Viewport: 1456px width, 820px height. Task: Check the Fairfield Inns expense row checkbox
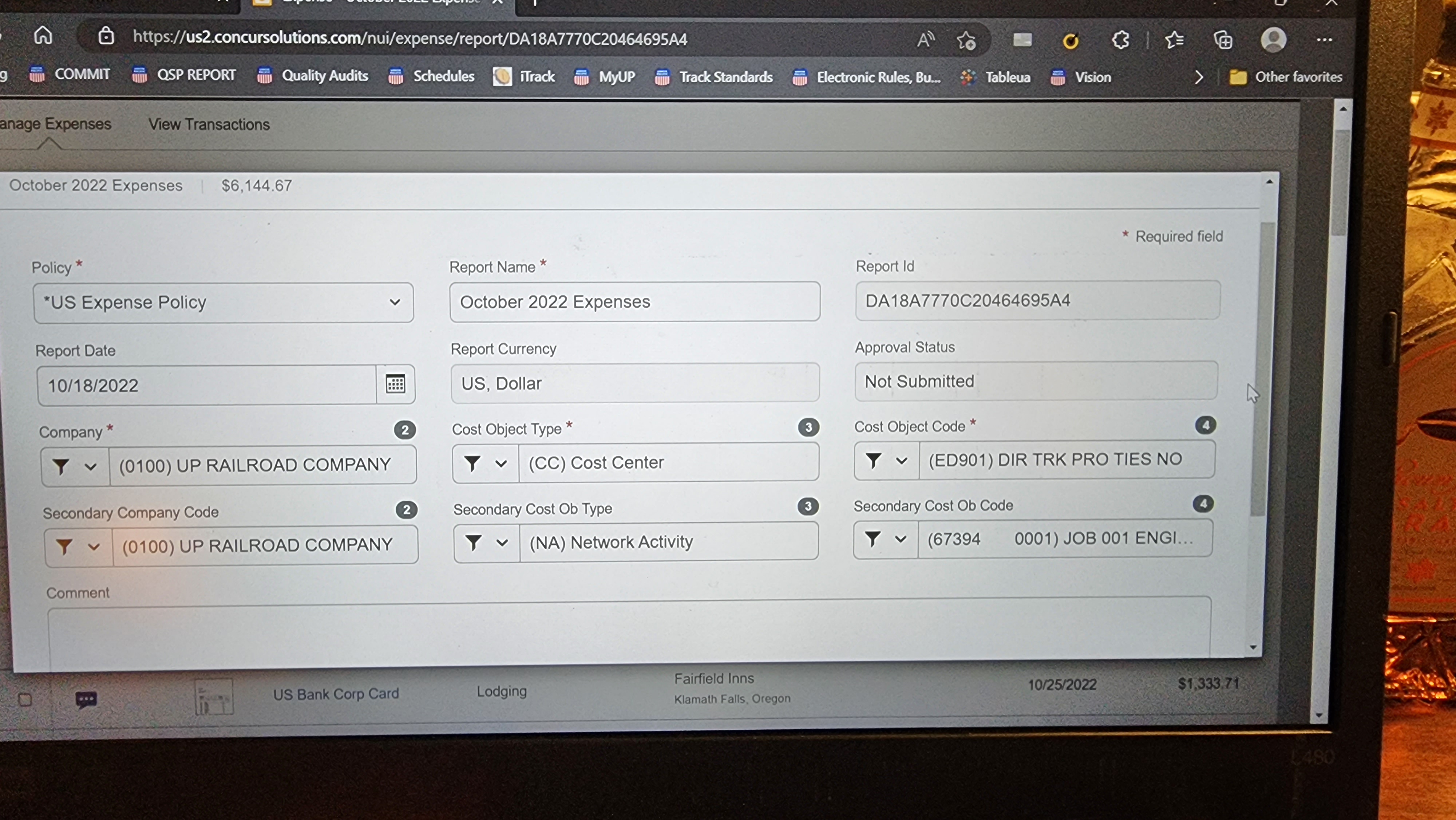pos(25,699)
